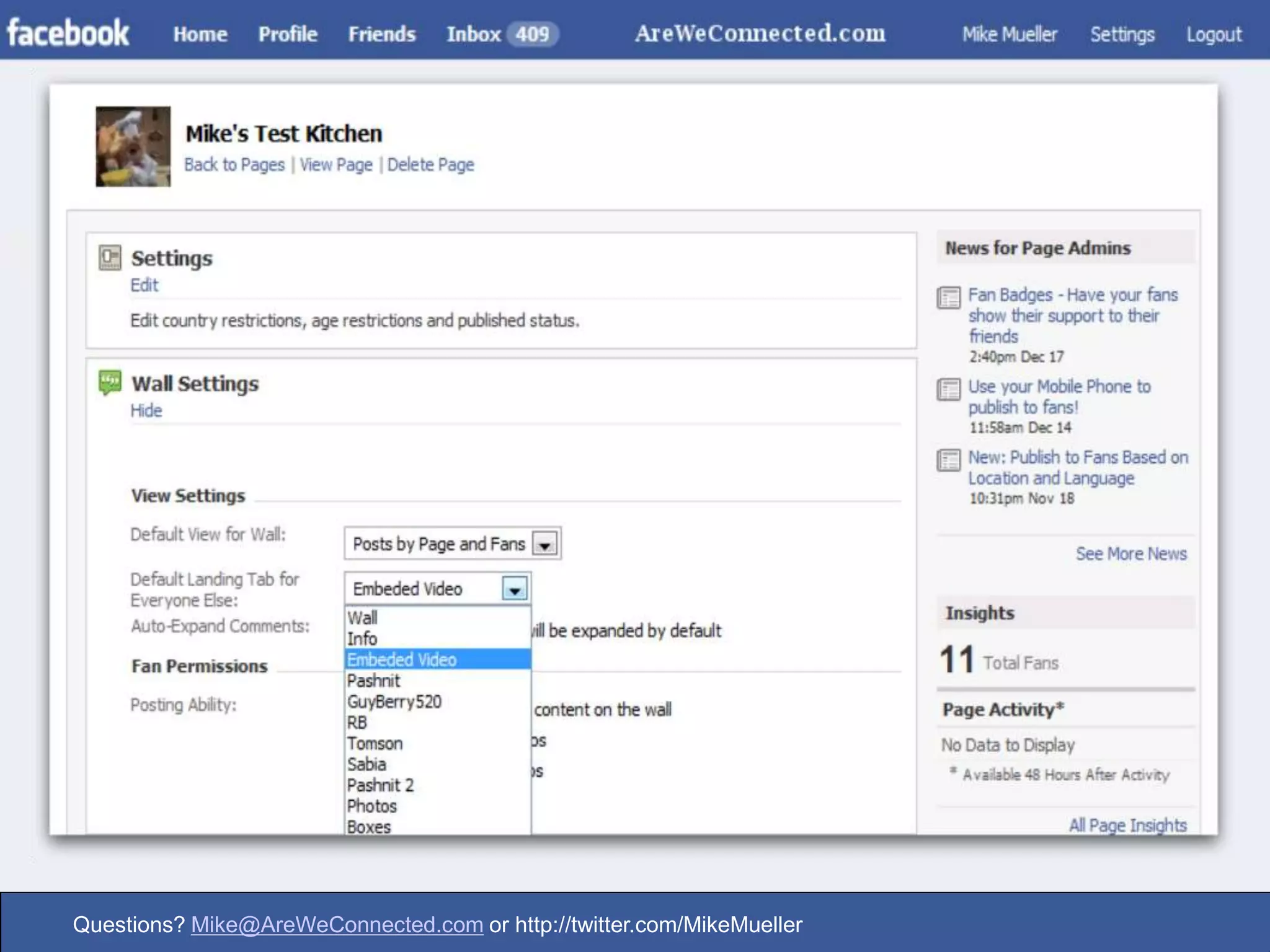The width and height of the screenshot is (1270, 952).
Task: Choose Photos in the dropdown list
Action: (x=372, y=806)
